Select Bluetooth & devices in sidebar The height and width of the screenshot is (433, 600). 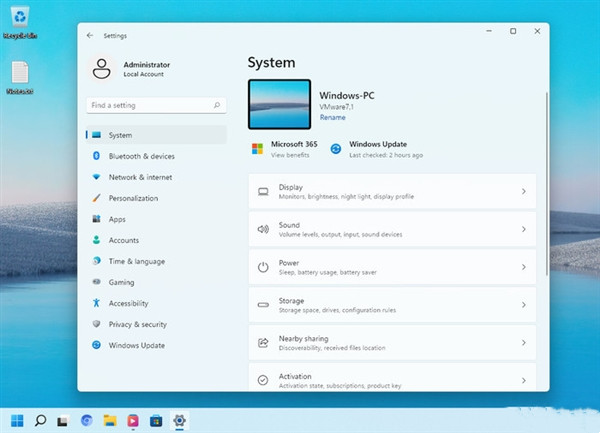click(x=141, y=156)
